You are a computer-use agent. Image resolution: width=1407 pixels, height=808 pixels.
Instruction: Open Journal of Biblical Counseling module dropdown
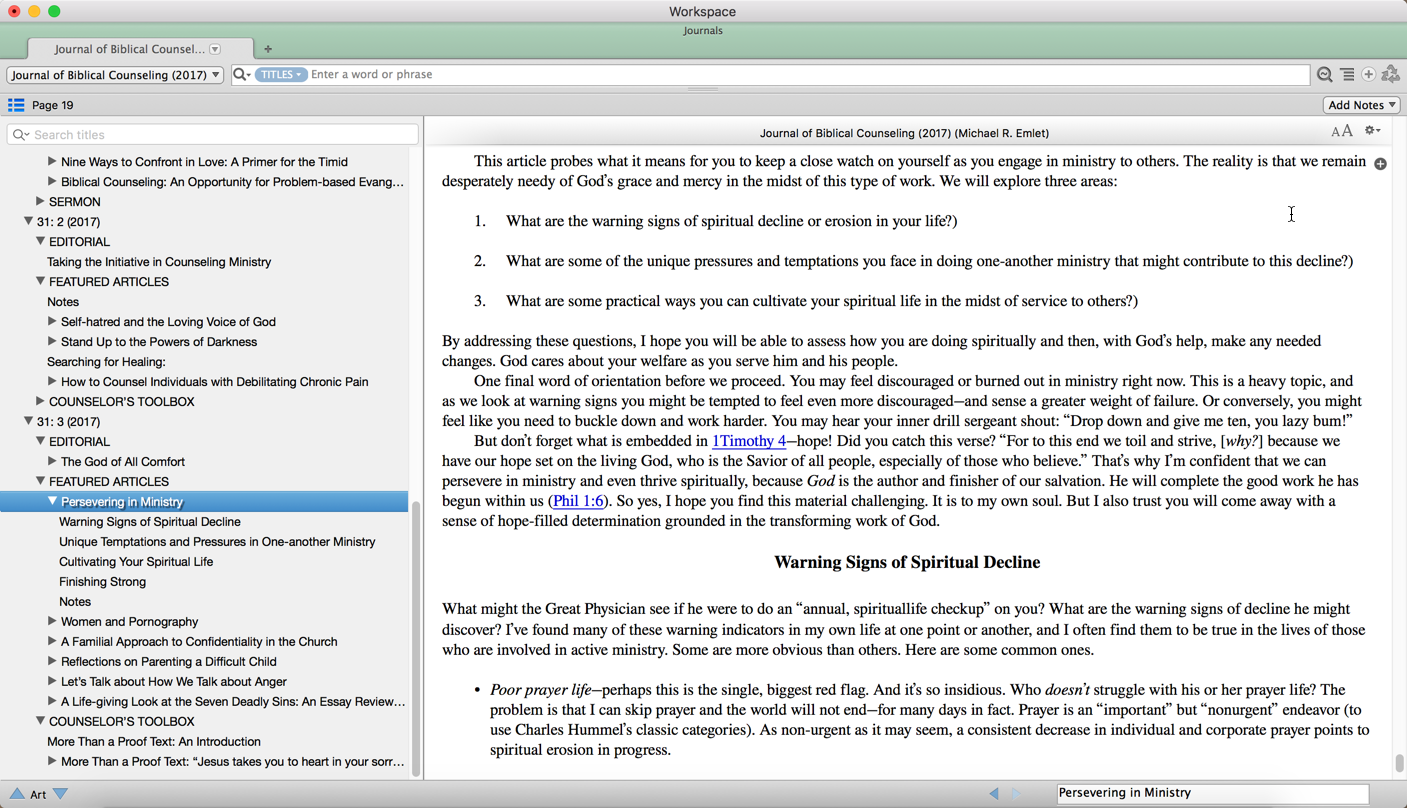(x=115, y=75)
